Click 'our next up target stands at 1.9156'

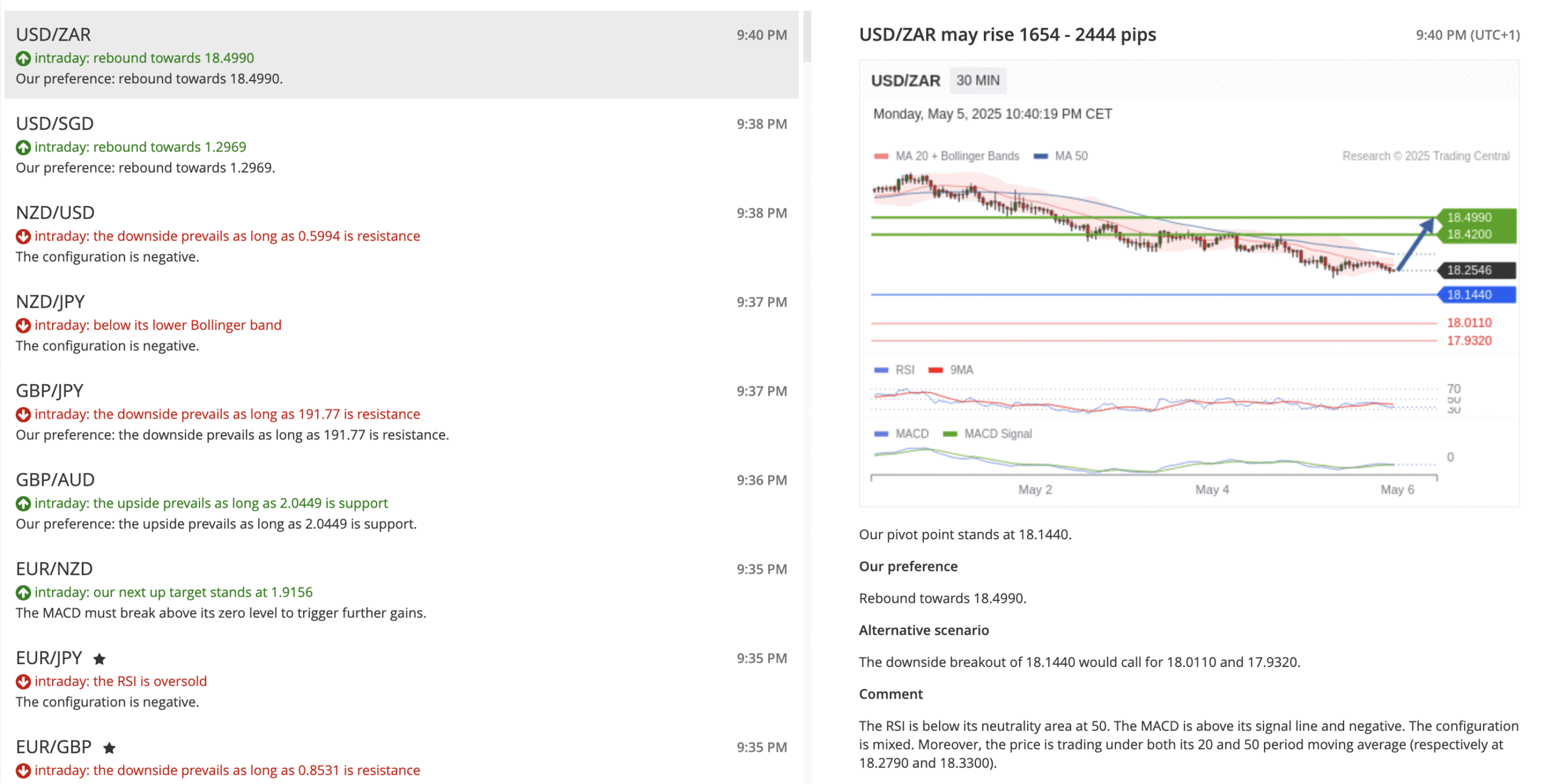[173, 593]
